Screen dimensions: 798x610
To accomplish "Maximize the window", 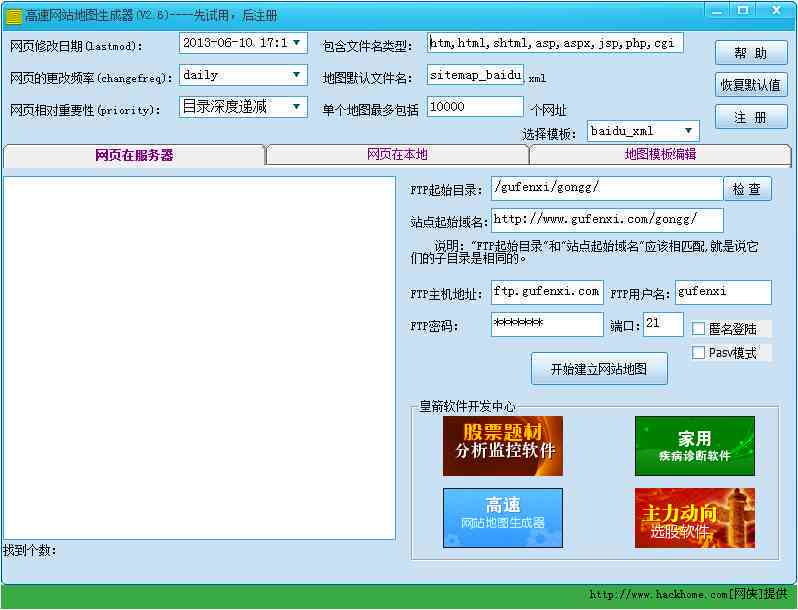I will (x=743, y=10).
